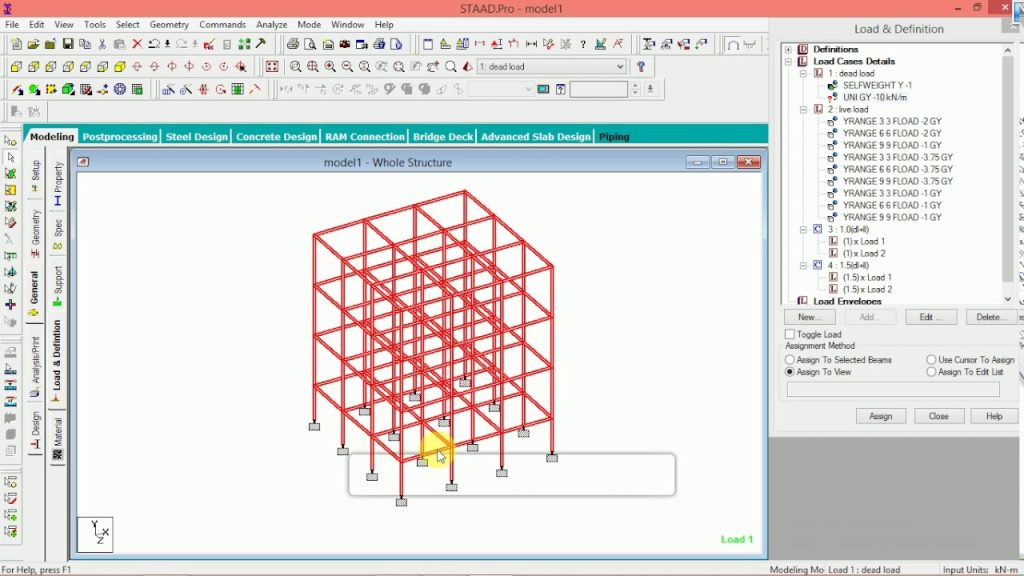Image resolution: width=1024 pixels, height=576 pixels.
Task: Select the SELFWEIGHT Y -1 load item
Action: [x=877, y=86]
